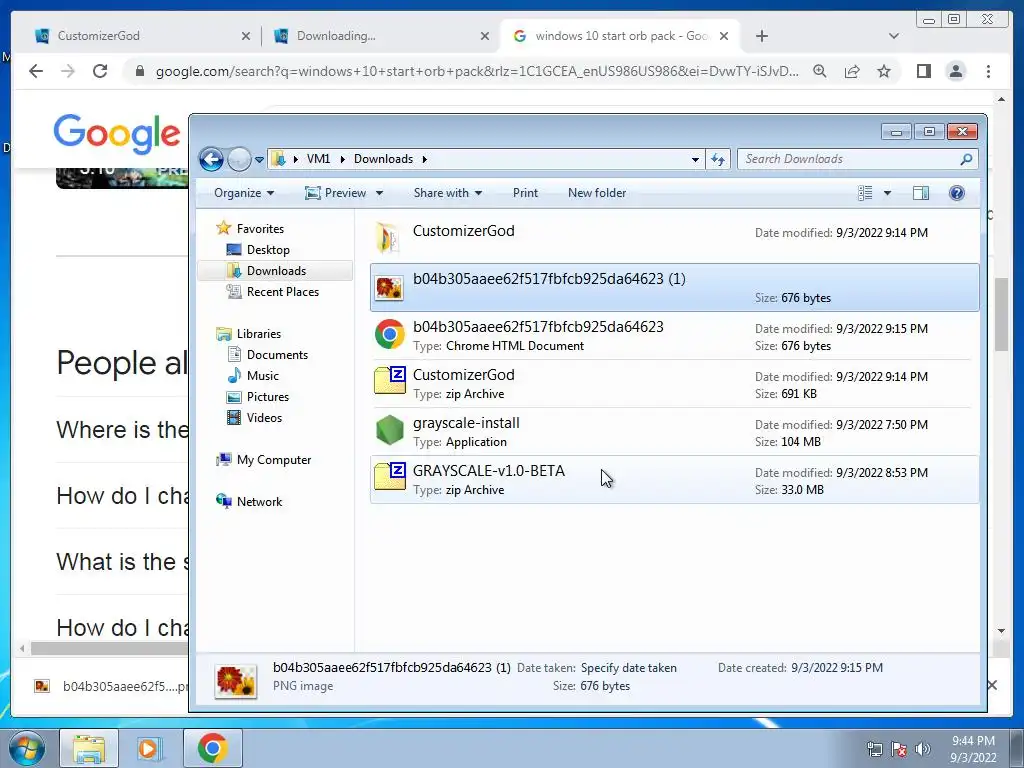Open the Chrome profile avatar

pos(955,71)
